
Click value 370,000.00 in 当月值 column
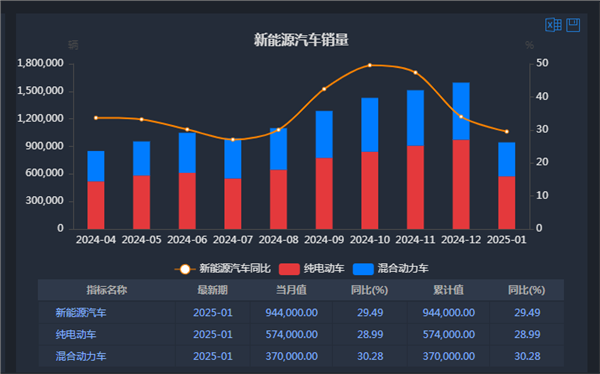[292, 356]
